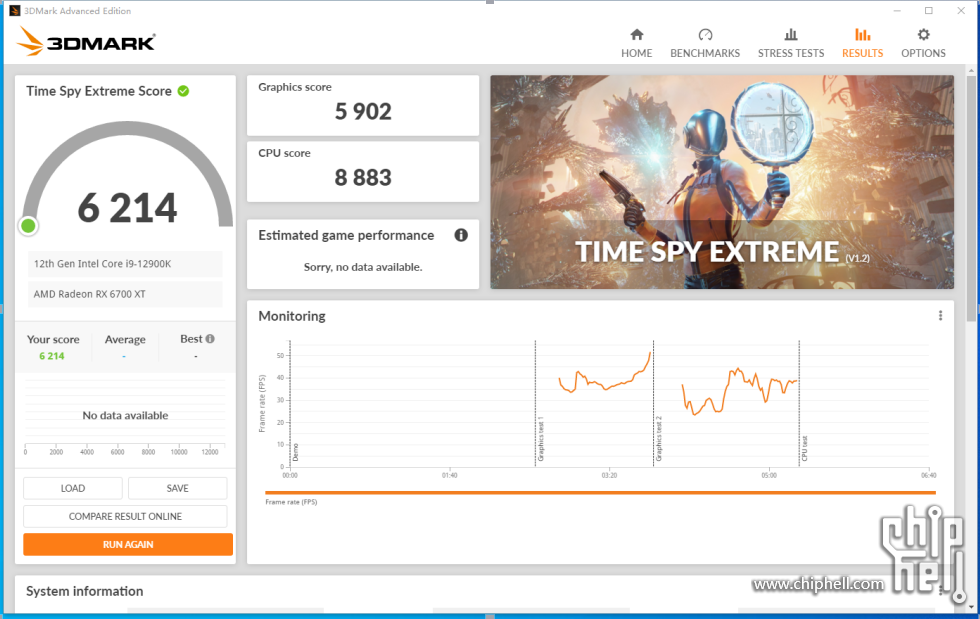This screenshot has height=619, width=980.
Task: Open the Results bar chart icon
Action: (862, 34)
